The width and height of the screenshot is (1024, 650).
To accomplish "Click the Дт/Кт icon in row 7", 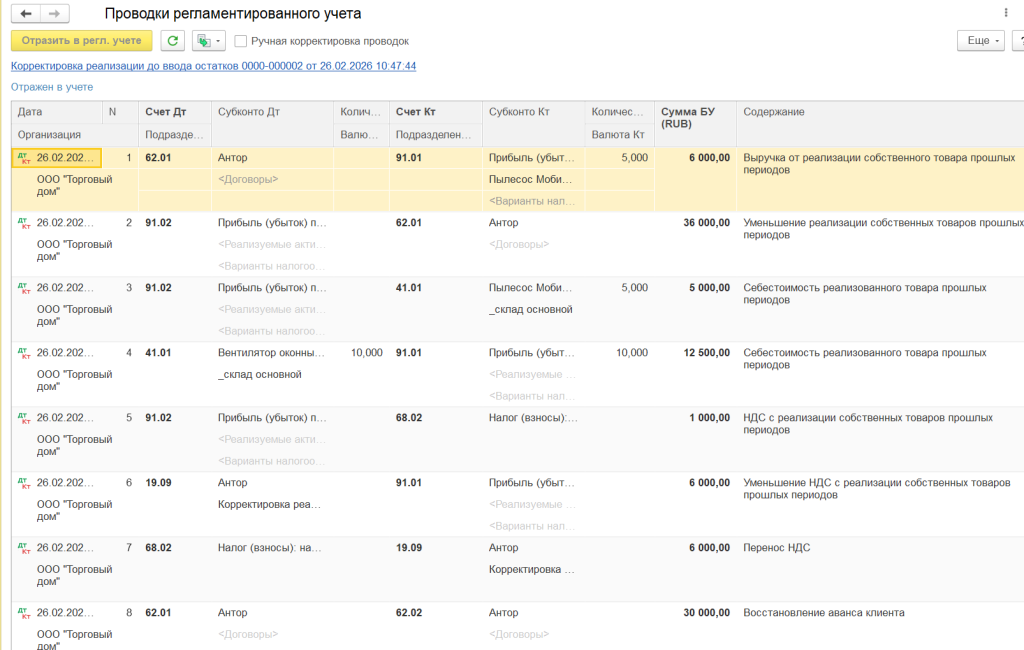I will click(24, 548).
